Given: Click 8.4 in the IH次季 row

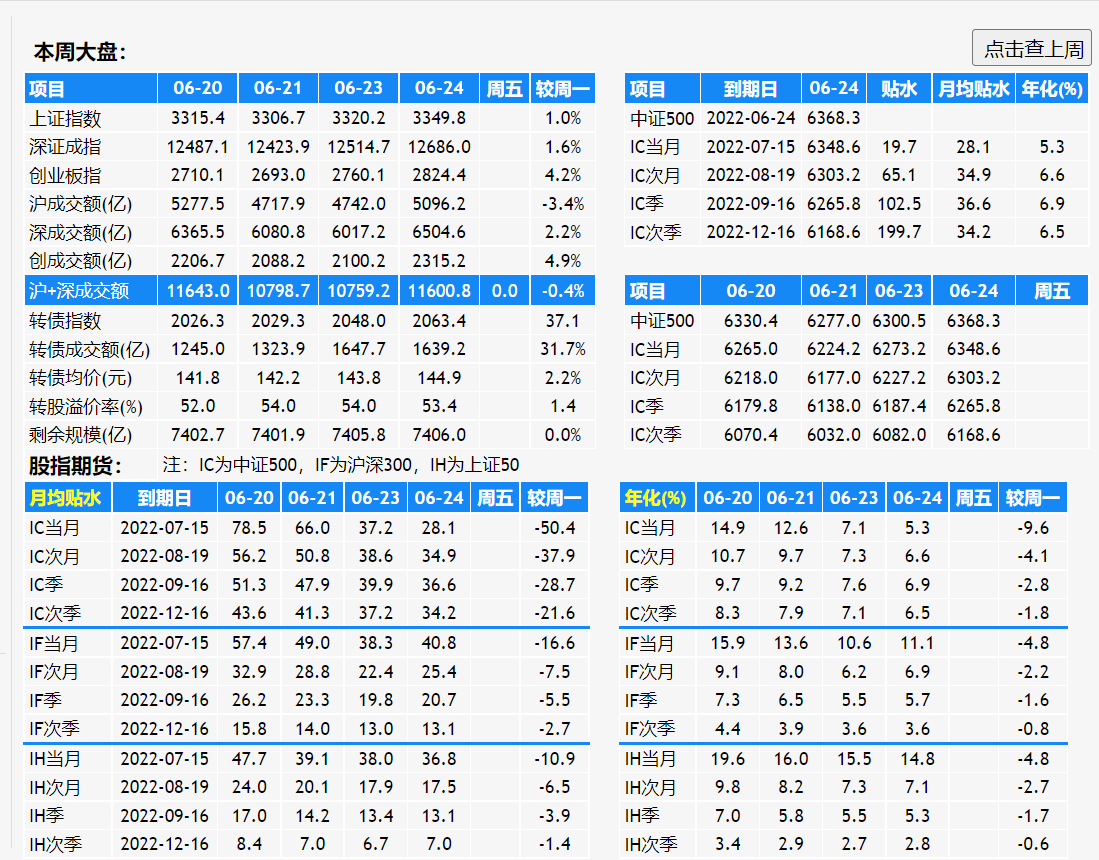Looking at the screenshot, I should [249, 844].
